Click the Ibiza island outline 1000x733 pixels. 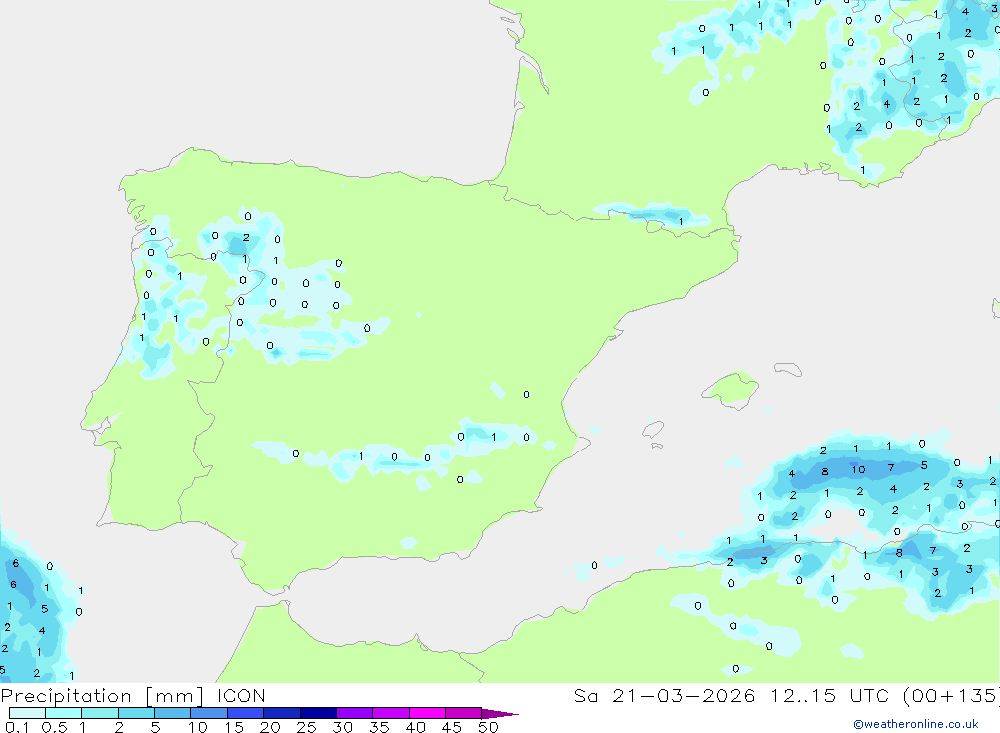tap(652, 430)
